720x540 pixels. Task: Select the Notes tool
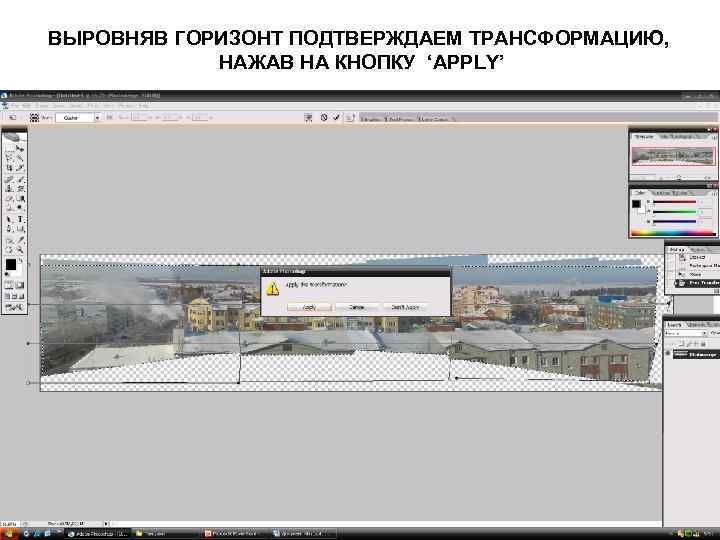(x=9, y=240)
